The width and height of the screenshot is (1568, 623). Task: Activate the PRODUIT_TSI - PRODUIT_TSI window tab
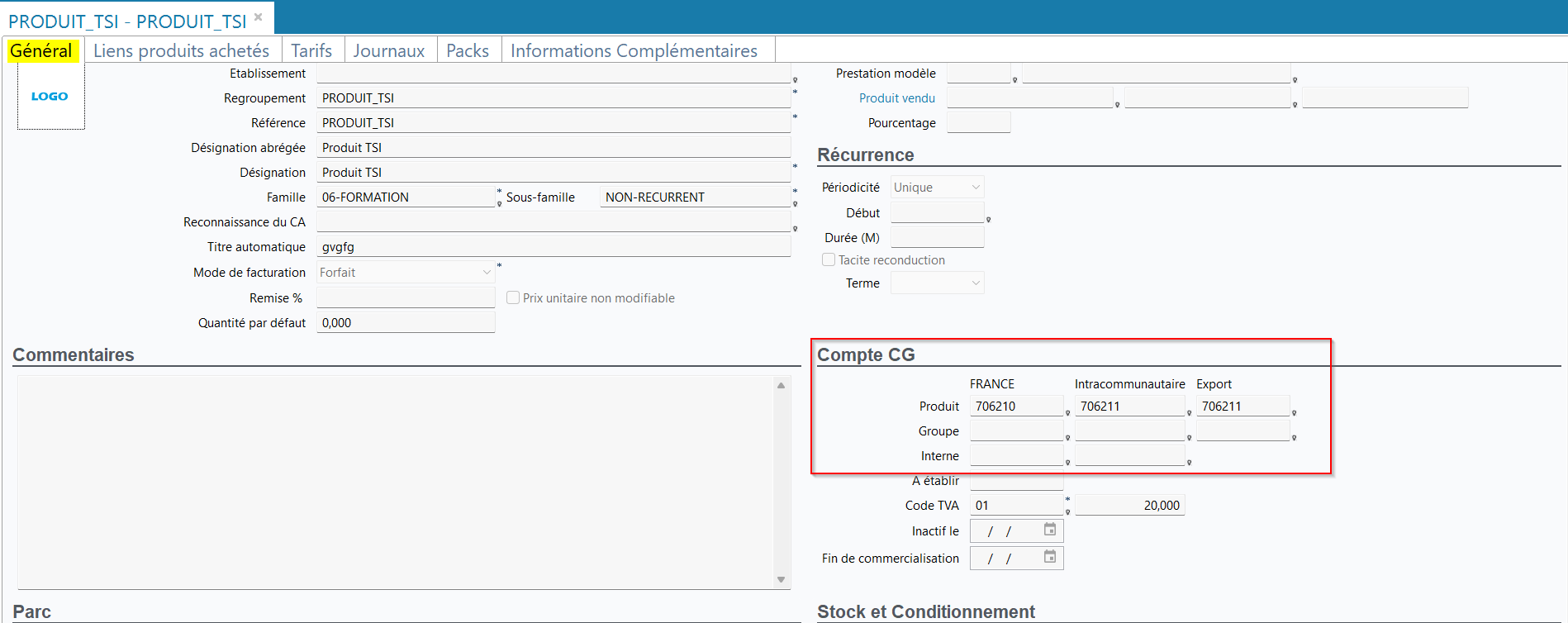coord(127,21)
